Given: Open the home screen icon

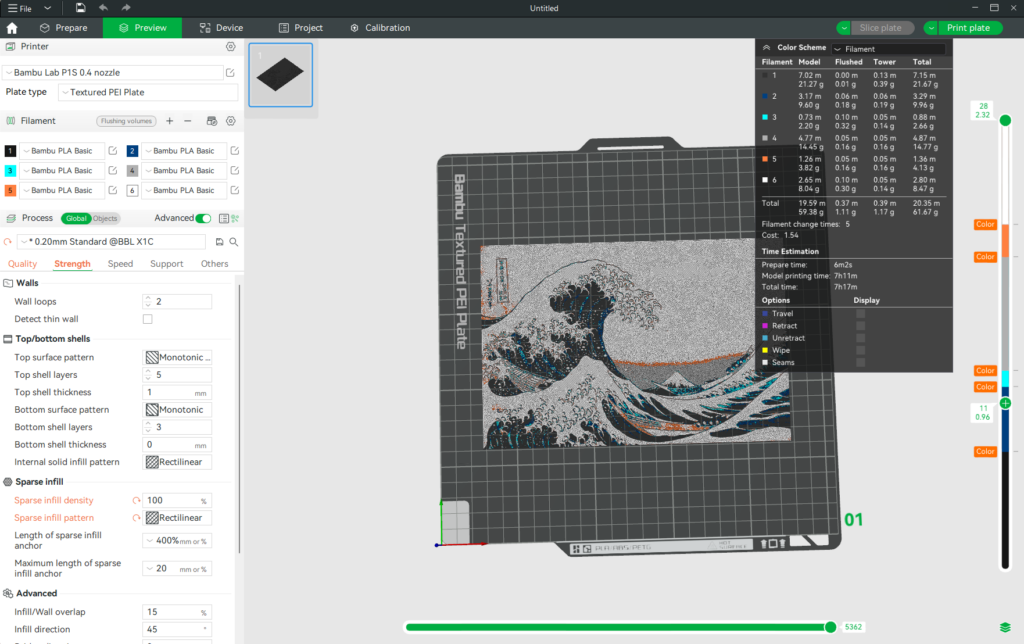Looking at the screenshot, I should (12, 28).
